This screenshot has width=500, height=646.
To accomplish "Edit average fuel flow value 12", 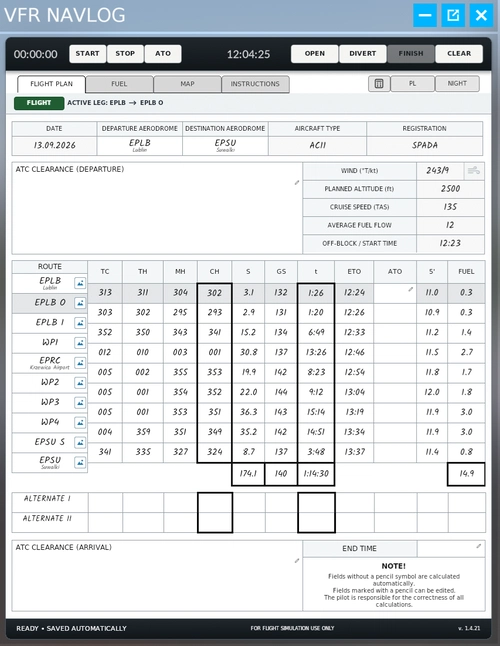I will (450, 225).
